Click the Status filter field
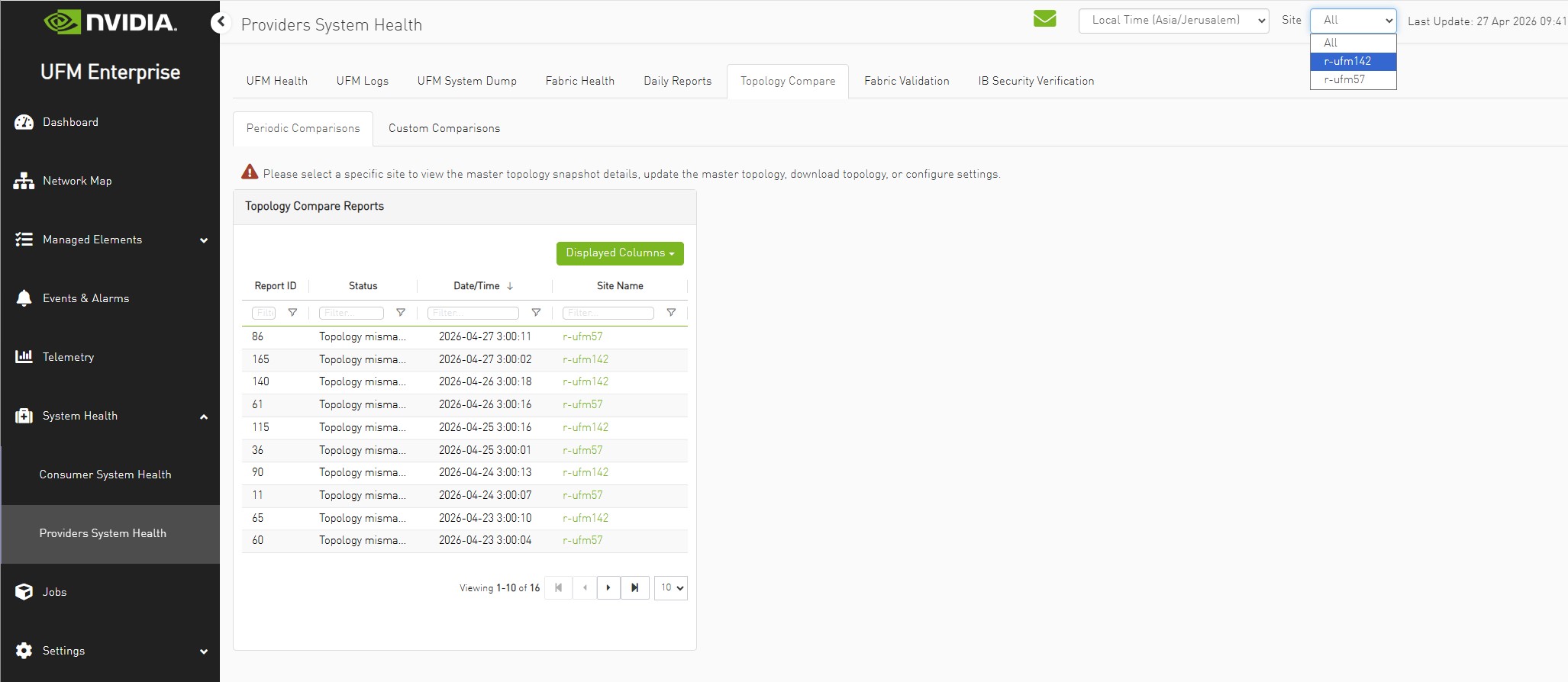1568x682 pixels. point(351,313)
